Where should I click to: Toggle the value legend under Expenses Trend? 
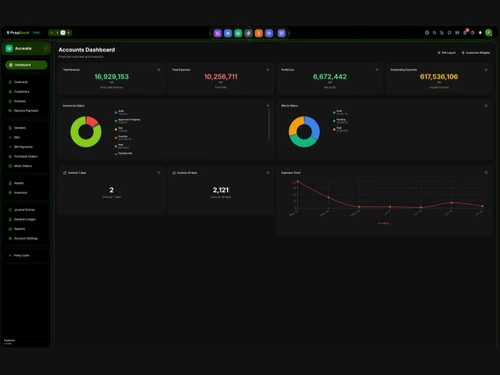pos(384,223)
